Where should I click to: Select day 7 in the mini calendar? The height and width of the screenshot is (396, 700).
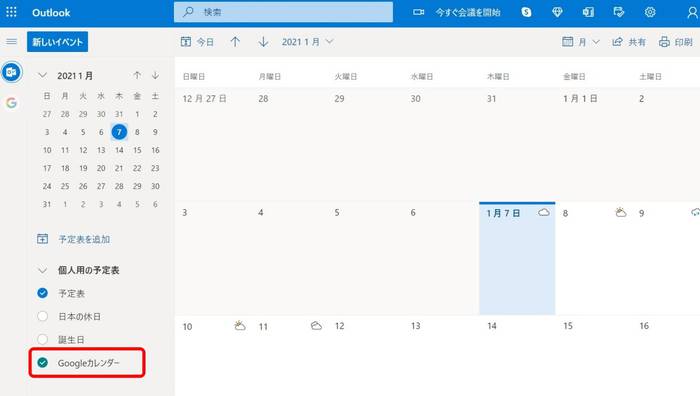tap(119, 132)
